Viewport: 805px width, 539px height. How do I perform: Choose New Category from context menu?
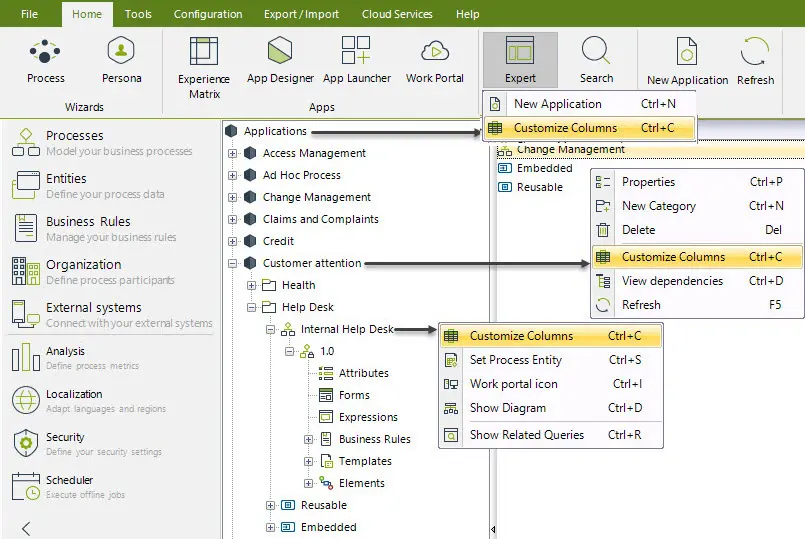(697, 206)
